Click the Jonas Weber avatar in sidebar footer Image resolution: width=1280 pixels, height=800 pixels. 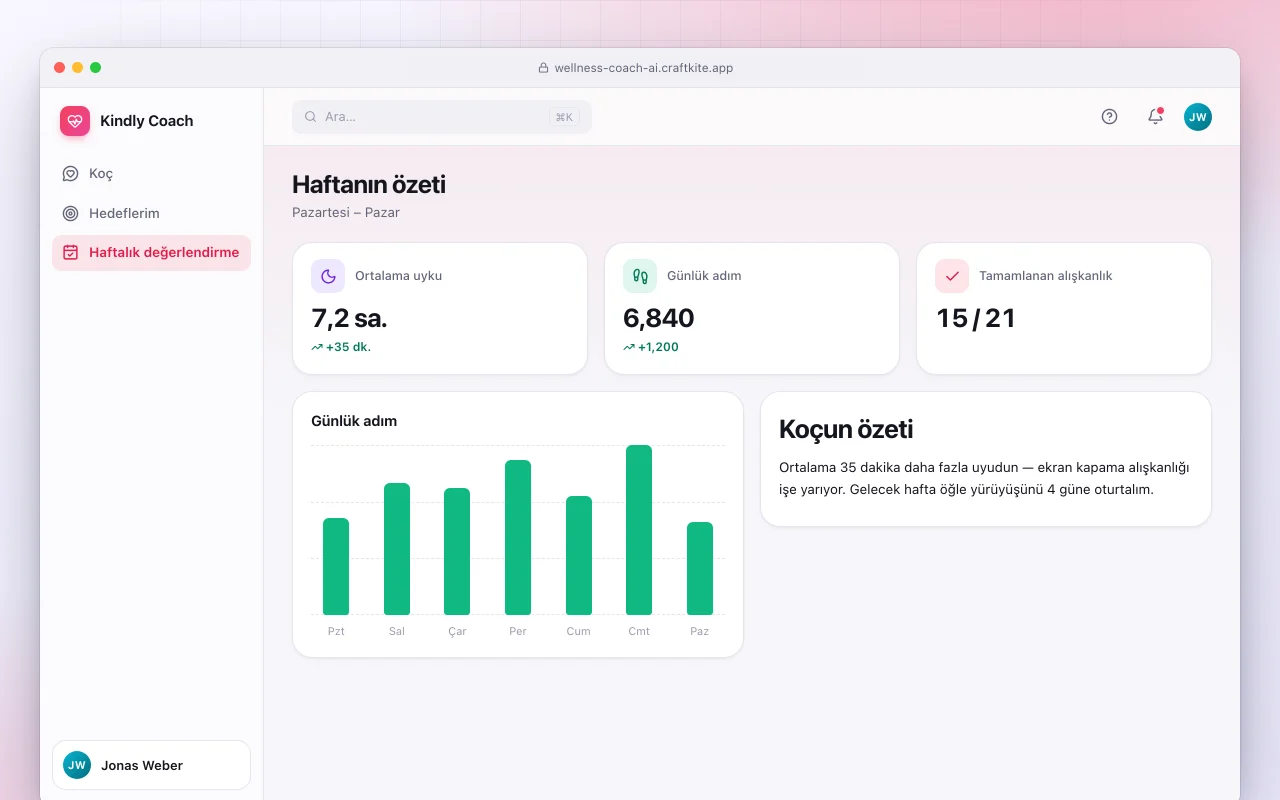77,765
